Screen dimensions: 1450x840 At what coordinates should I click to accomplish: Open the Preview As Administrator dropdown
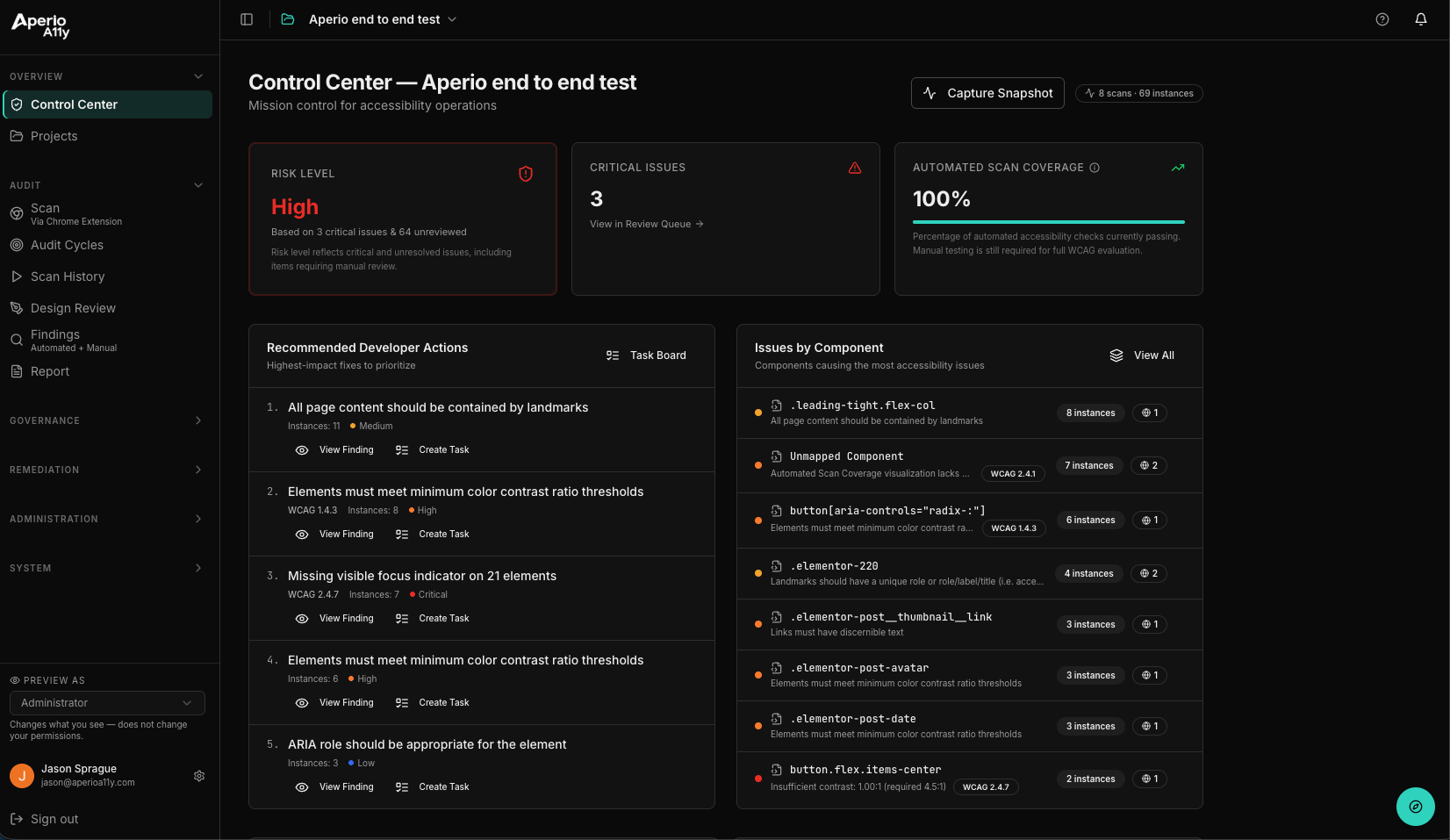(107, 703)
